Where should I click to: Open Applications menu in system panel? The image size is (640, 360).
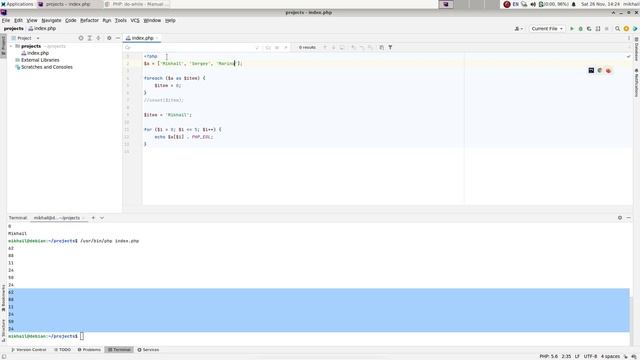tap(17, 4)
